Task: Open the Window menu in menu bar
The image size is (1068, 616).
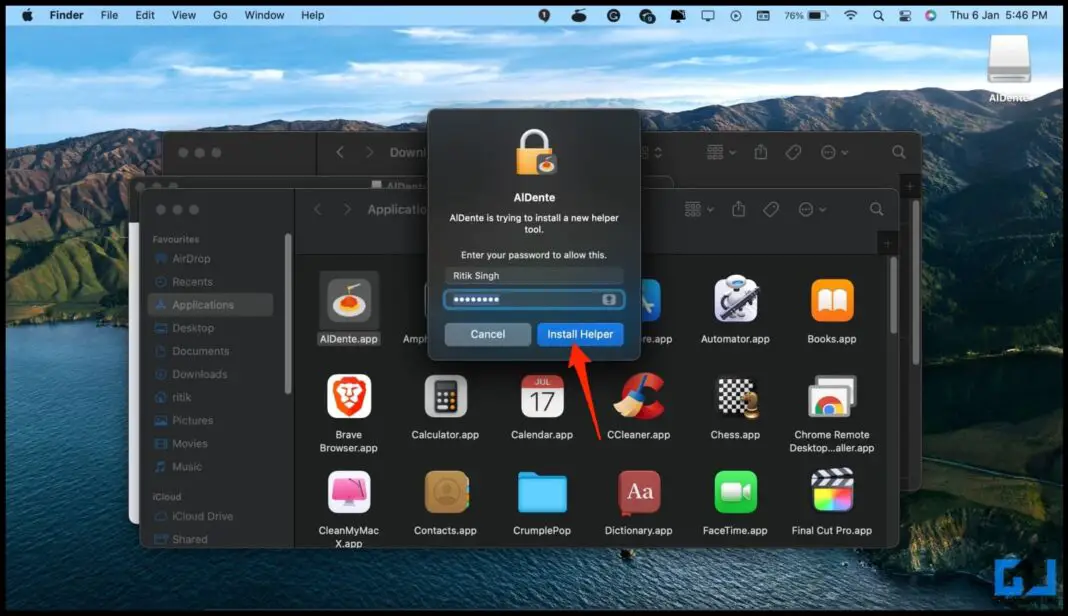Action: (264, 15)
